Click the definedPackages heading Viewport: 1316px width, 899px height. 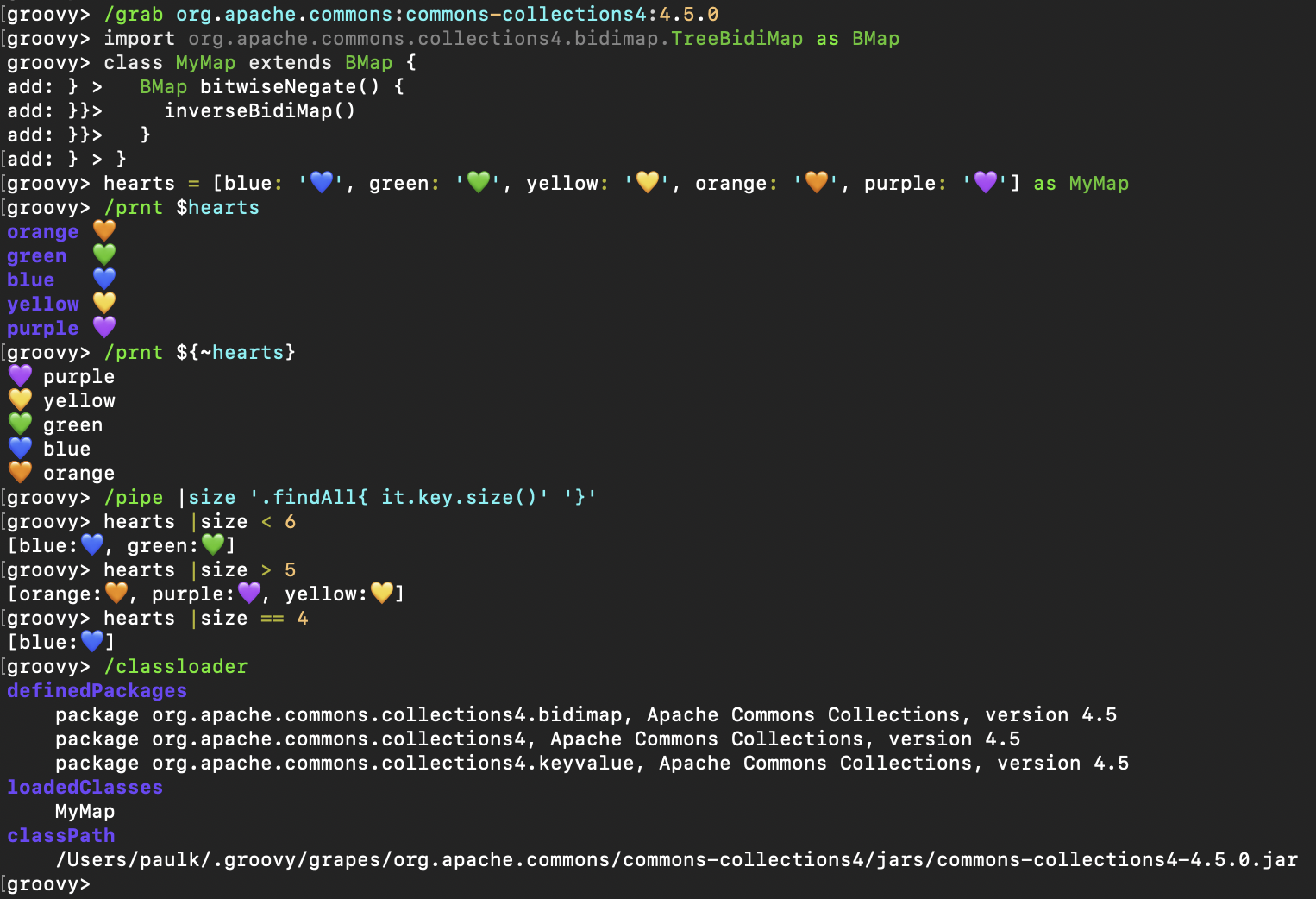tap(97, 690)
